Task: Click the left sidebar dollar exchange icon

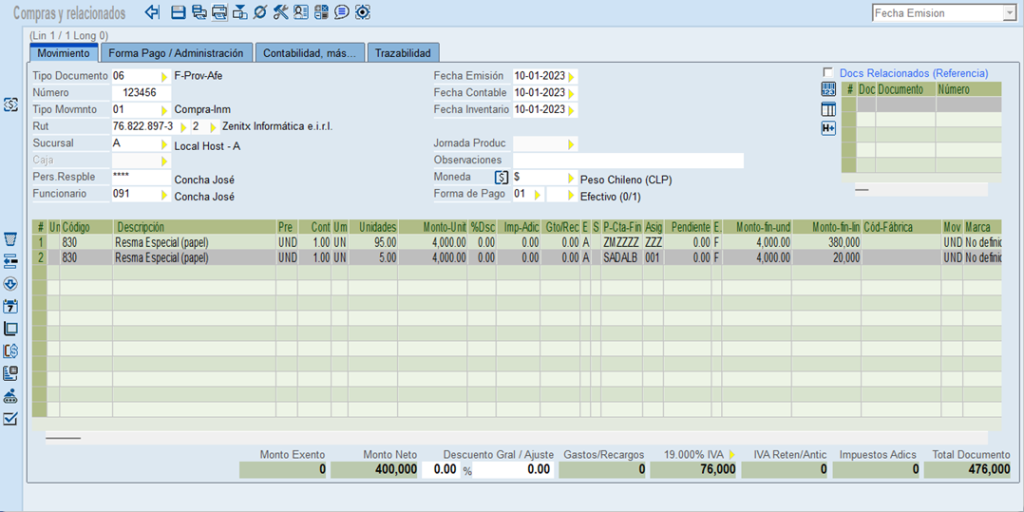Action: tap(10, 104)
